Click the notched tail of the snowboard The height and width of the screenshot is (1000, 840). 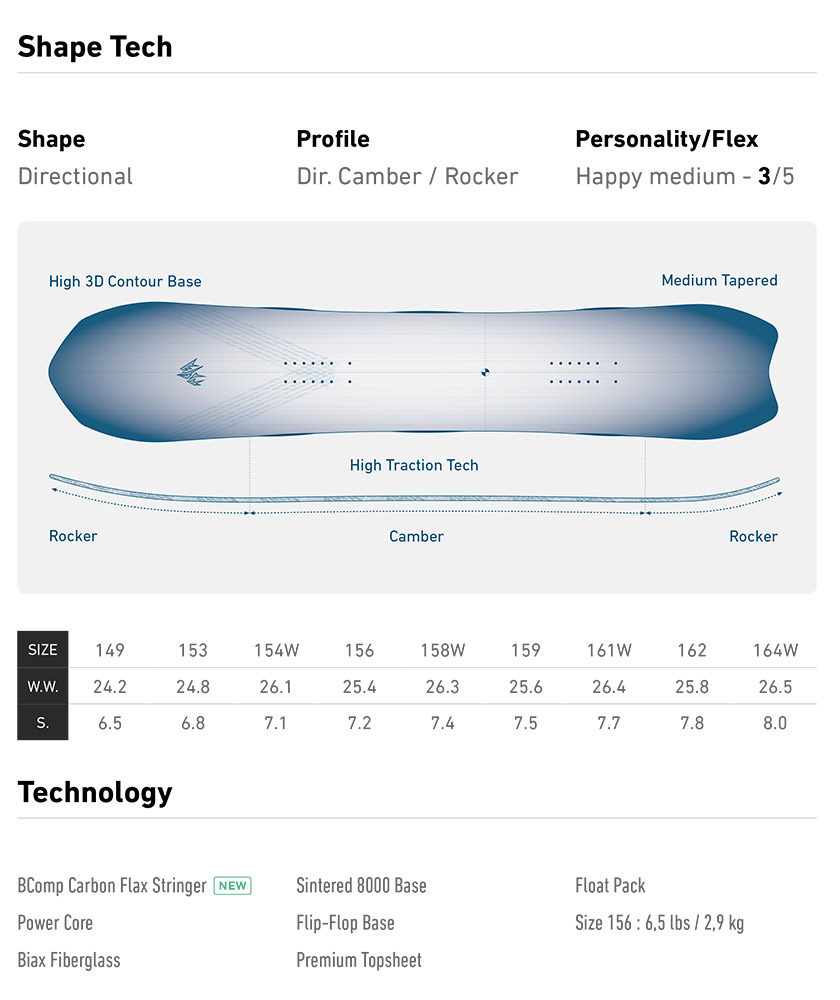pos(768,372)
